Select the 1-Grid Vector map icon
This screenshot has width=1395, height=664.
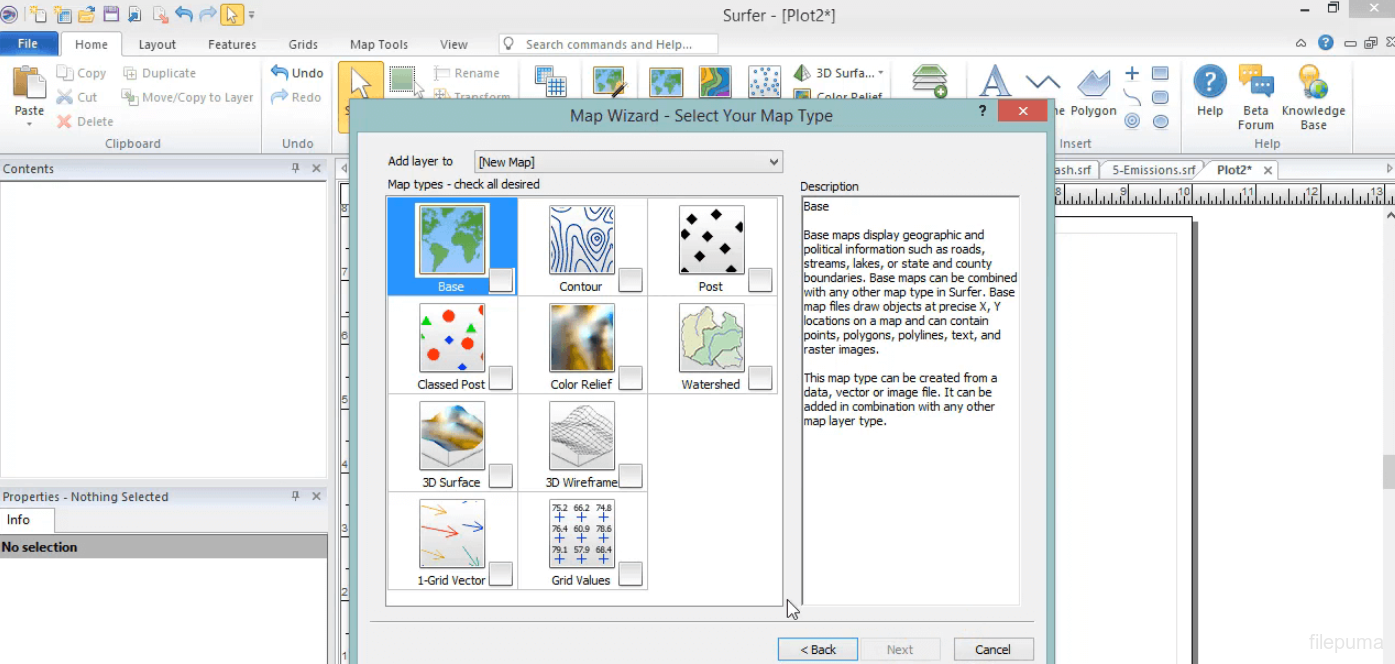click(452, 534)
